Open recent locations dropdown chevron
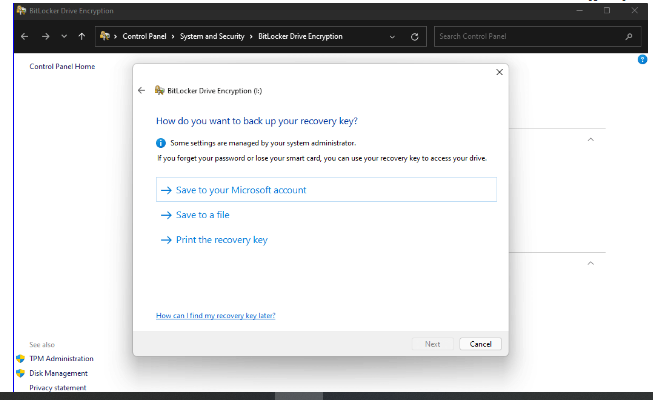Image resolution: width=653 pixels, height=400 pixels. [x=64, y=37]
